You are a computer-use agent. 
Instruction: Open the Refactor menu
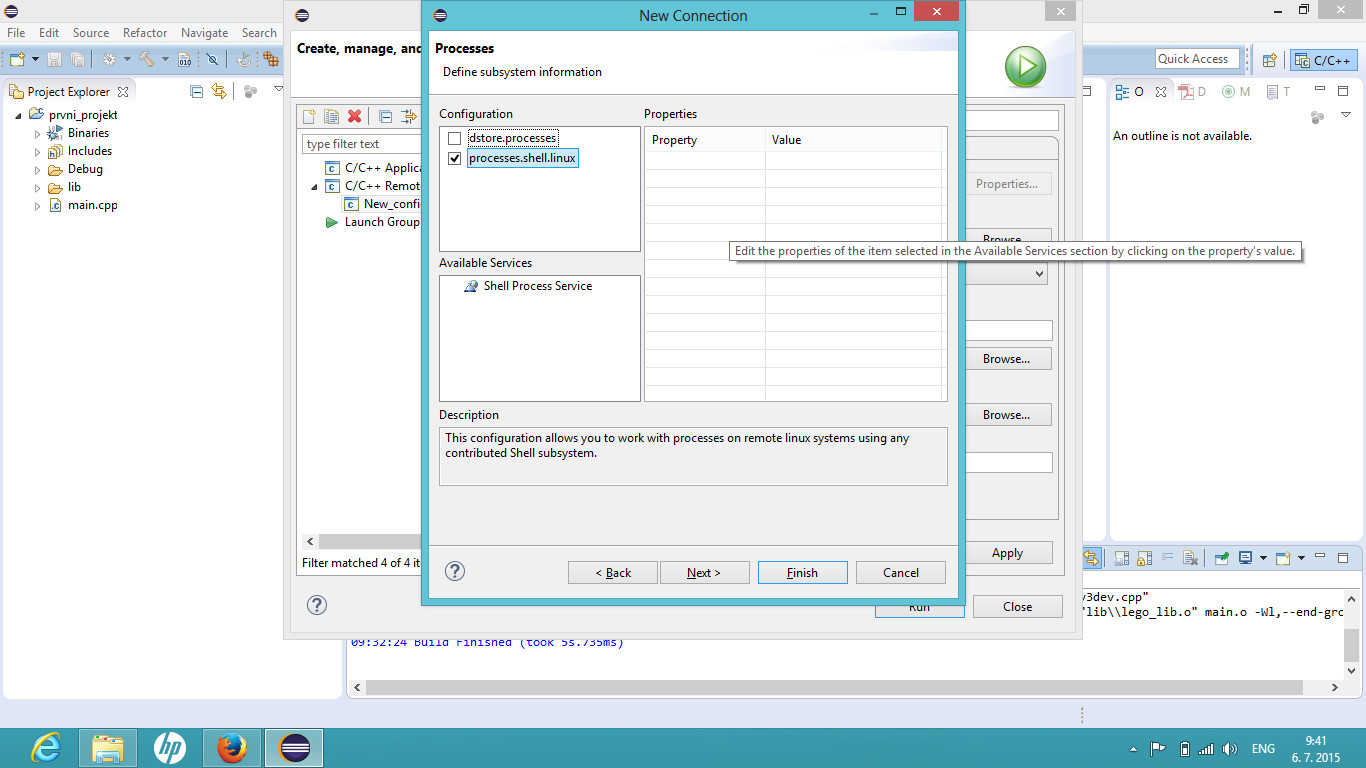coord(145,33)
